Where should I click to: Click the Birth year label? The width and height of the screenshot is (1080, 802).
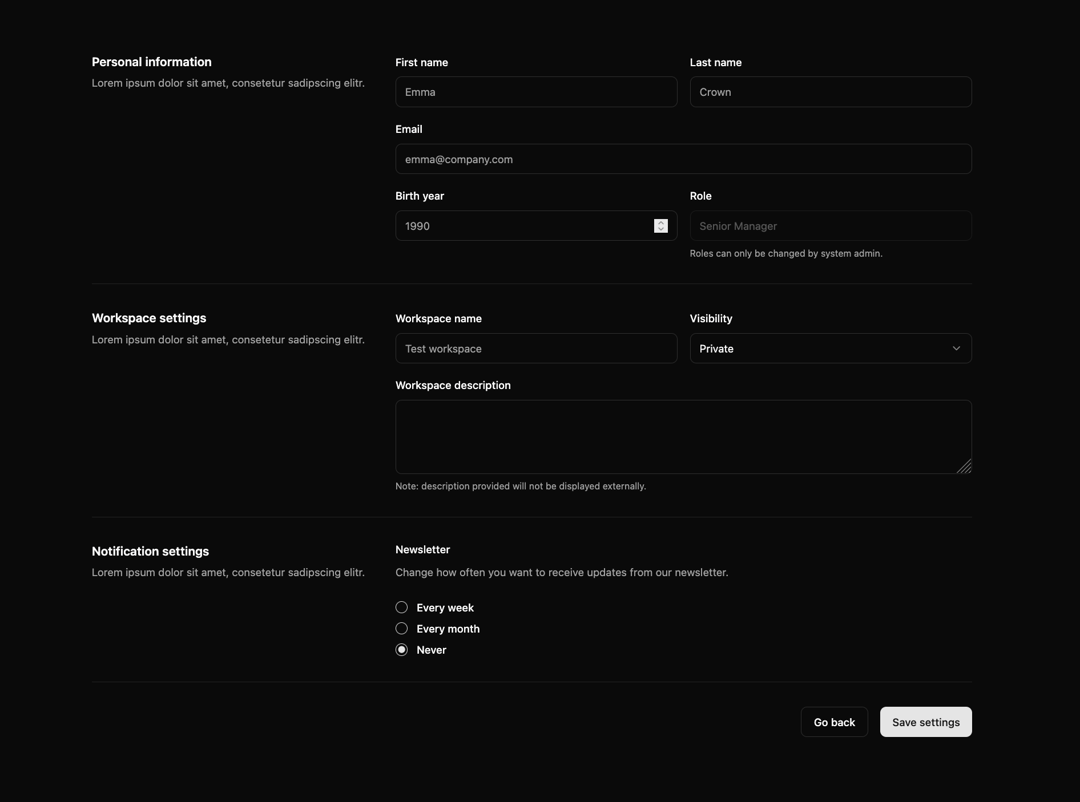pyautogui.click(x=419, y=196)
